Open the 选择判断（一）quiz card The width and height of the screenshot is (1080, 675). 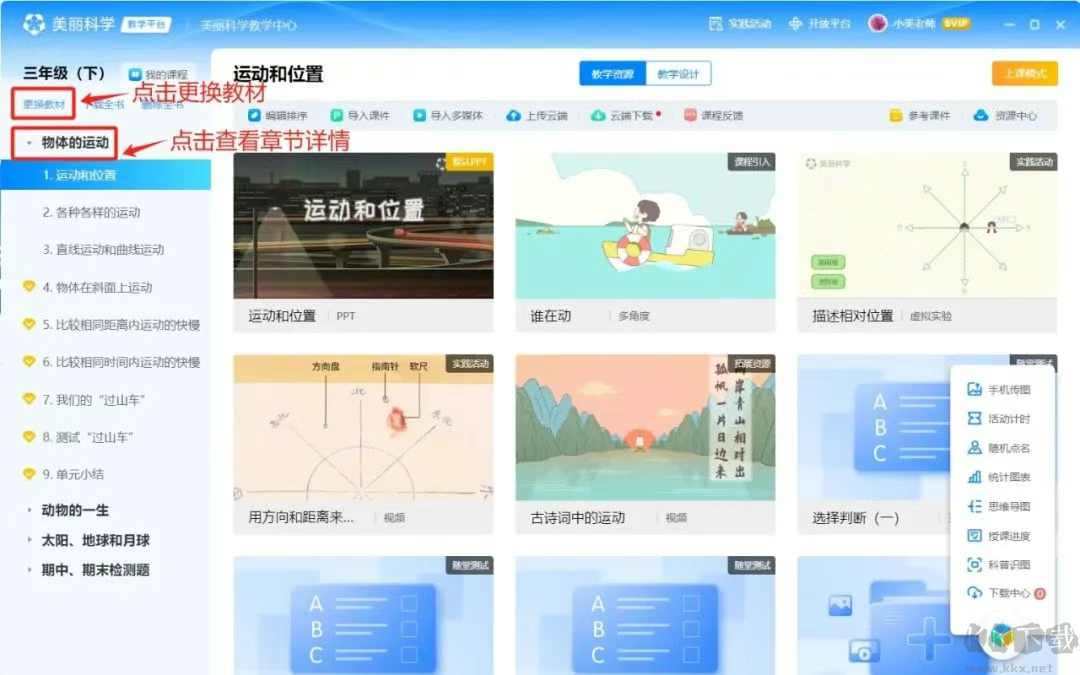pyautogui.click(x=875, y=444)
